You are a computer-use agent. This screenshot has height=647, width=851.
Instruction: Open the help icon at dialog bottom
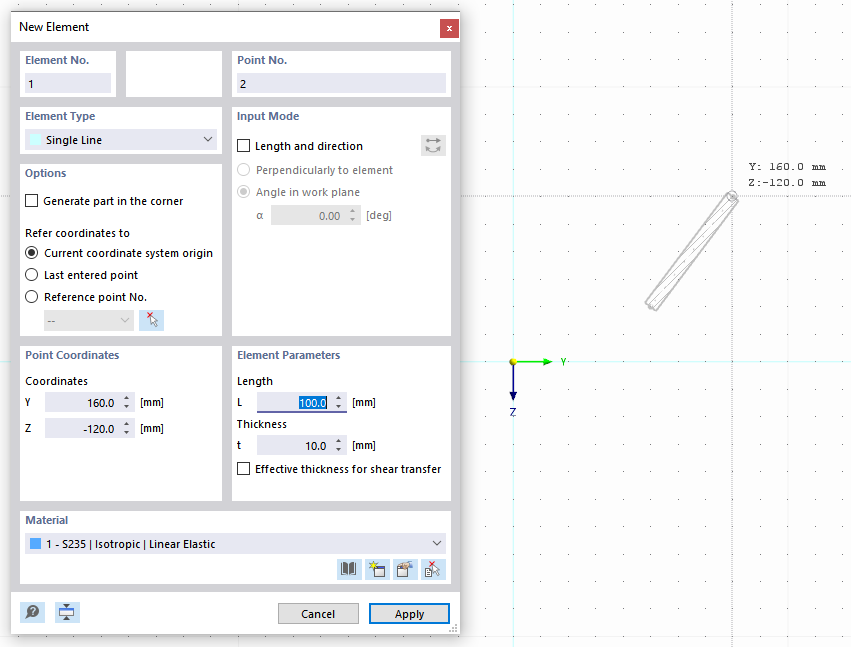(33, 612)
